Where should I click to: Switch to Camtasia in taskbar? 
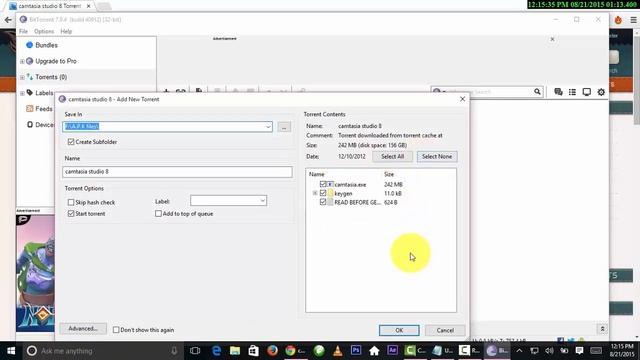coord(415,351)
